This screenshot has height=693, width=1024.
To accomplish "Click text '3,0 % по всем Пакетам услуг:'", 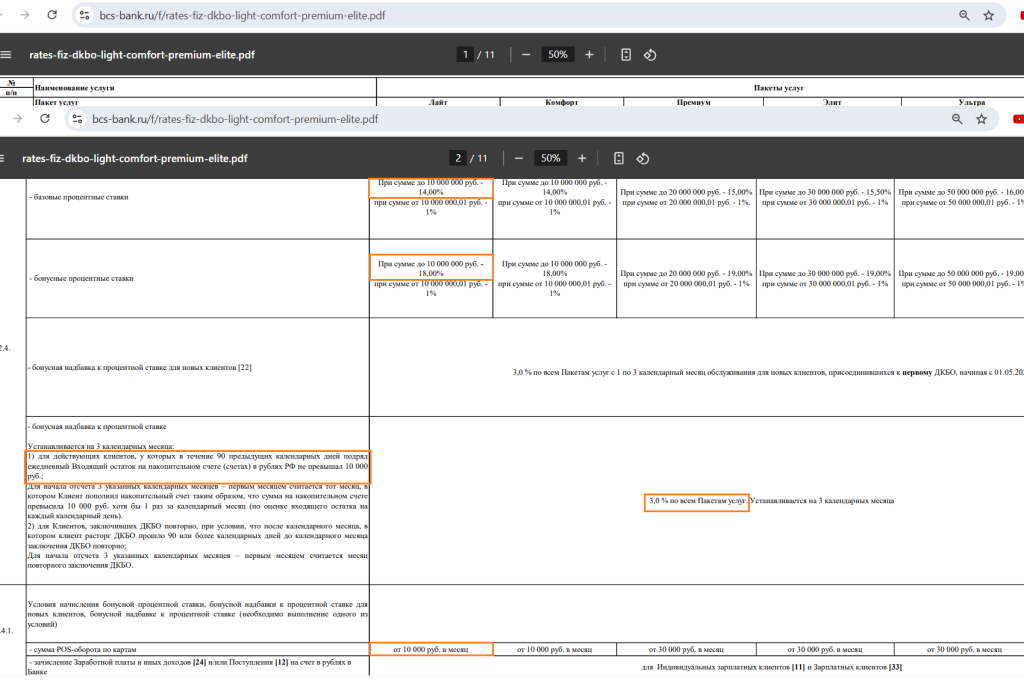I will (697, 501).
